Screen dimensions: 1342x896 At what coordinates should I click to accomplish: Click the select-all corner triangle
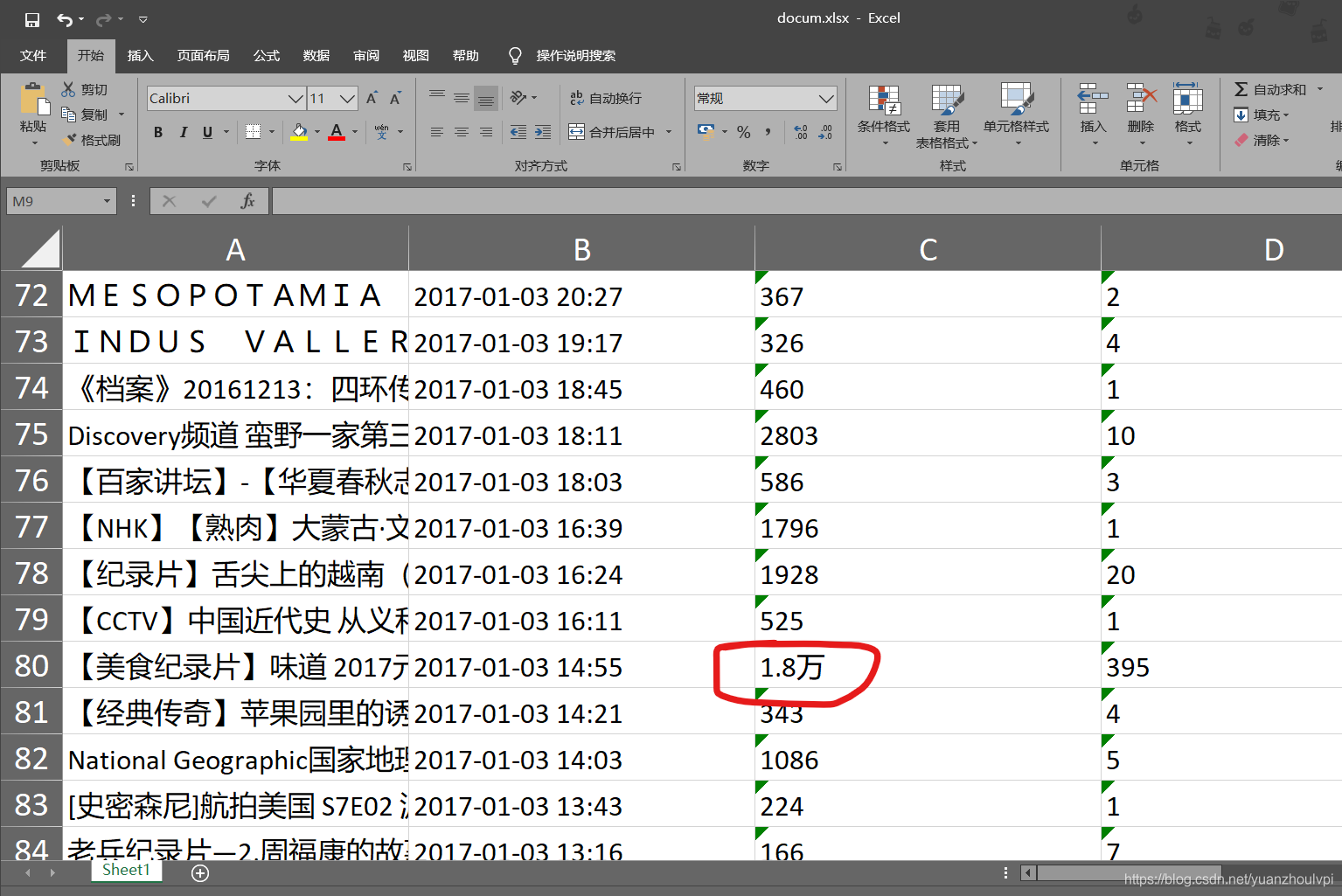[x=40, y=248]
